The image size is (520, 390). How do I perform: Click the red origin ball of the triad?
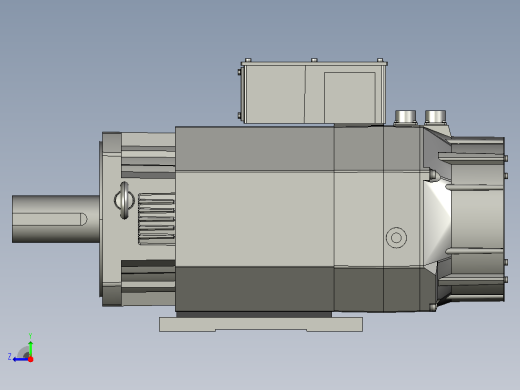click(x=31, y=359)
